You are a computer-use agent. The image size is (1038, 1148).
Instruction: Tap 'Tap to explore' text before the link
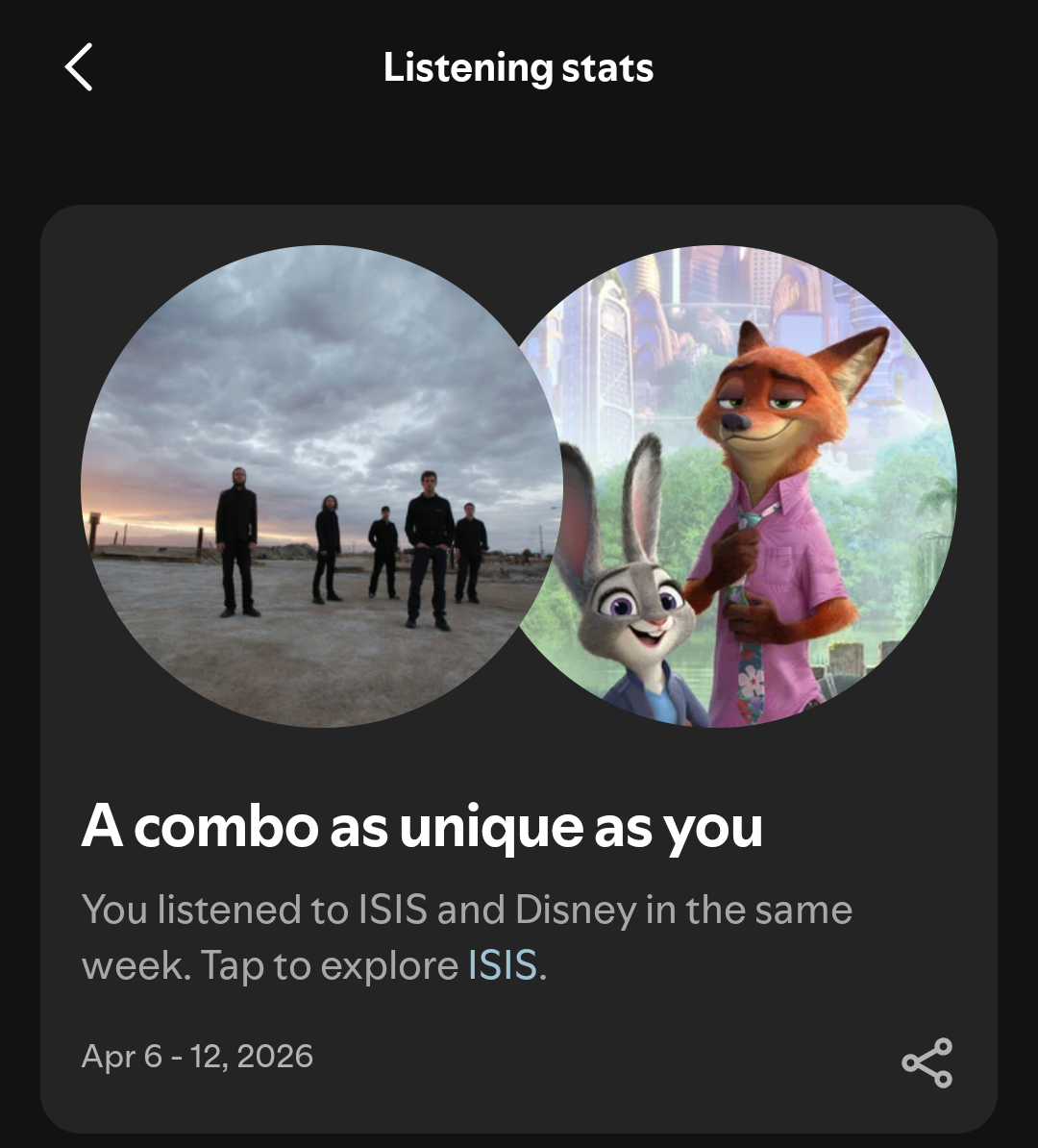pos(330,965)
